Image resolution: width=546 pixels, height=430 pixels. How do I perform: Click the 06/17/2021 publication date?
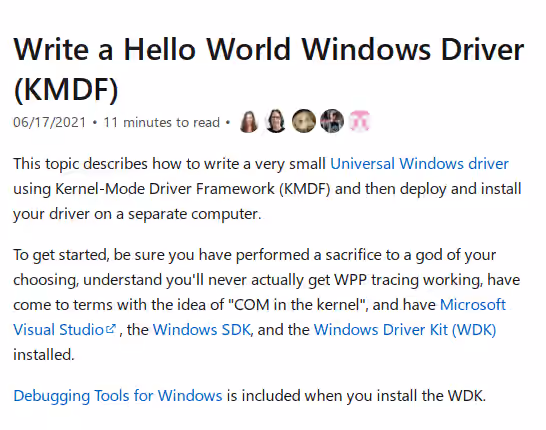49,123
